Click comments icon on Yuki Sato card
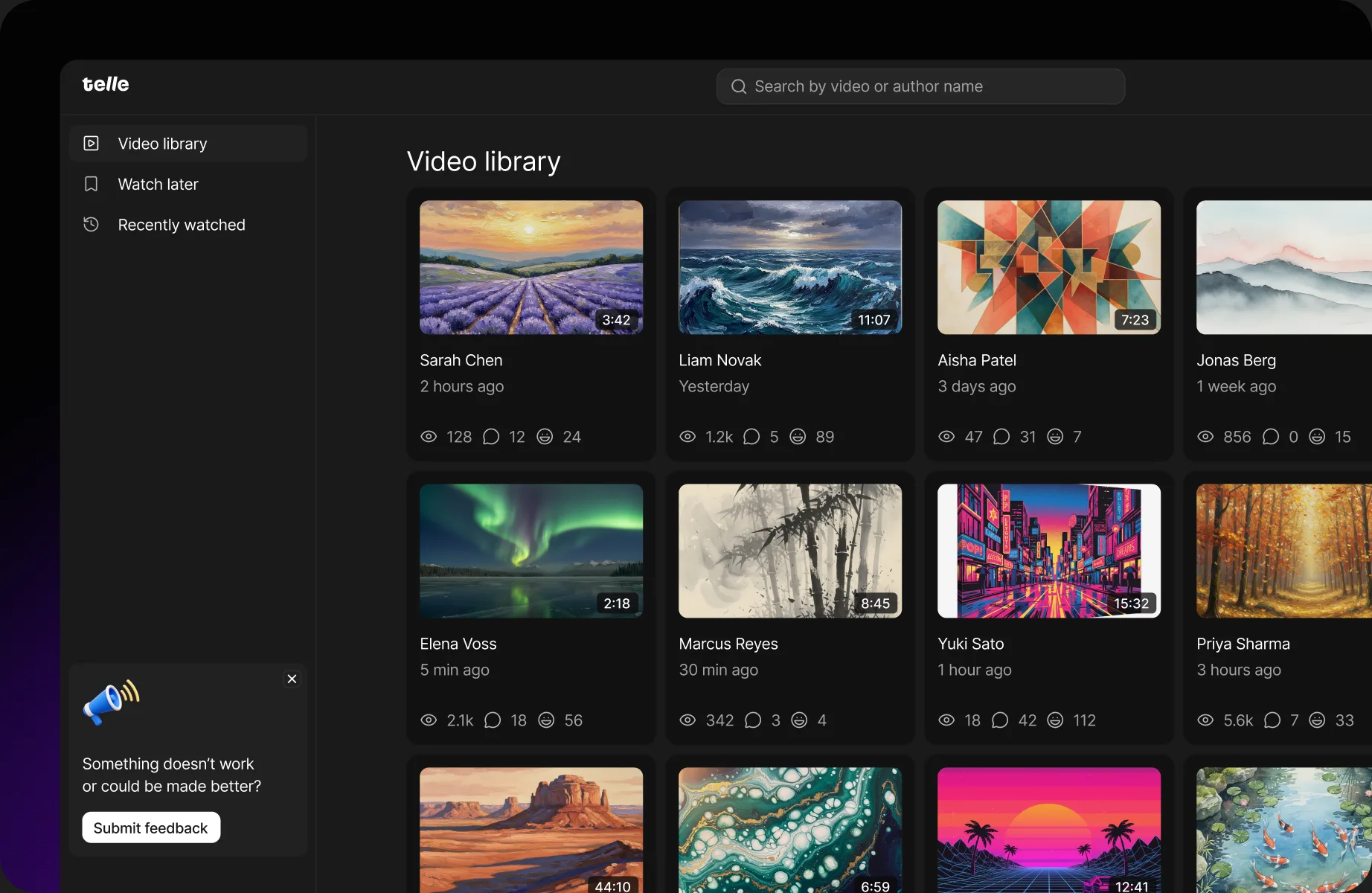 1000,720
